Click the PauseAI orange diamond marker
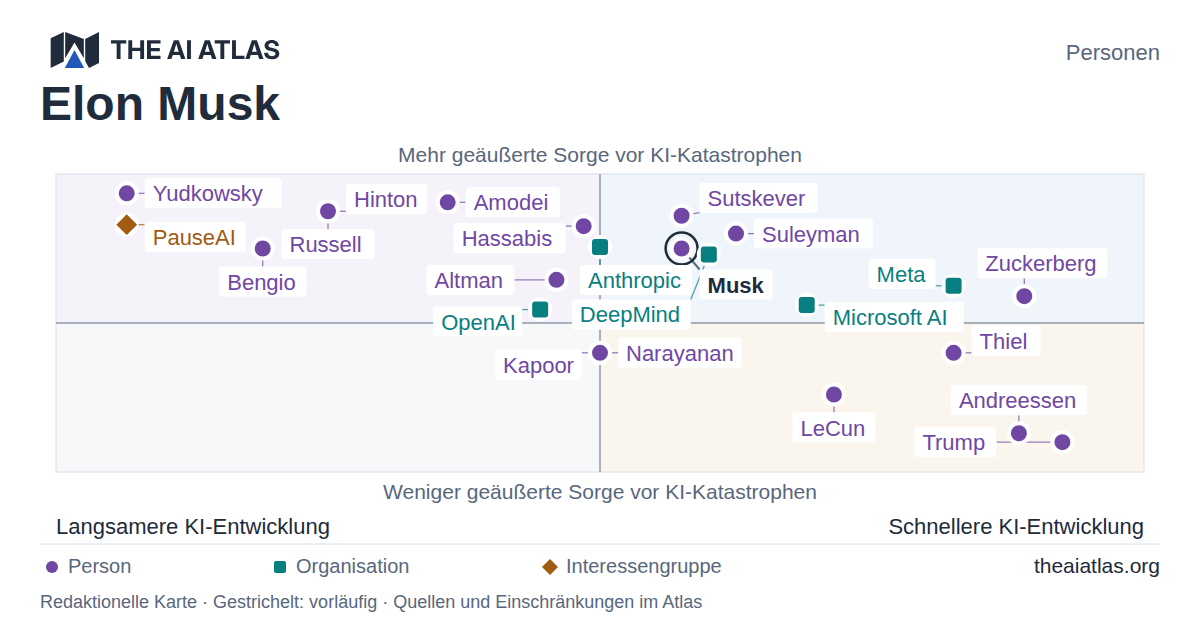Image resolution: width=1200 pixels, height=630 pixels. pos(126,225)
